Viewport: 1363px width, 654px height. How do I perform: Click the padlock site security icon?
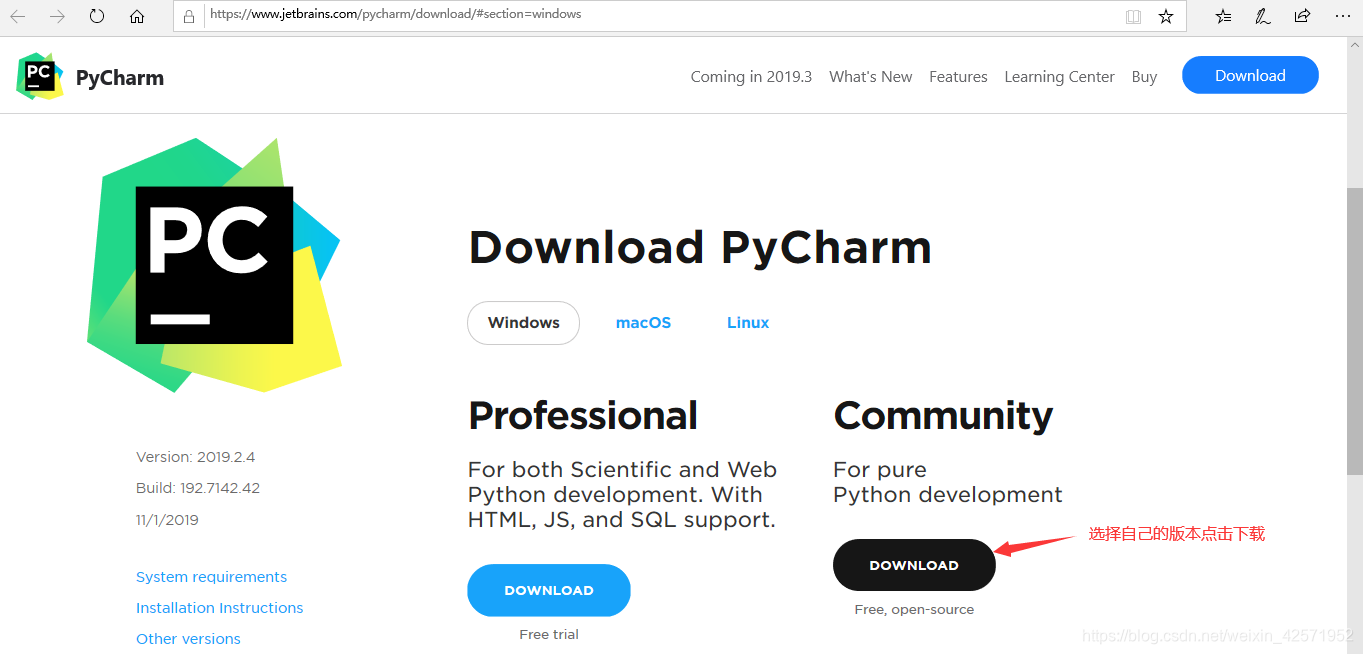[189, 16]
